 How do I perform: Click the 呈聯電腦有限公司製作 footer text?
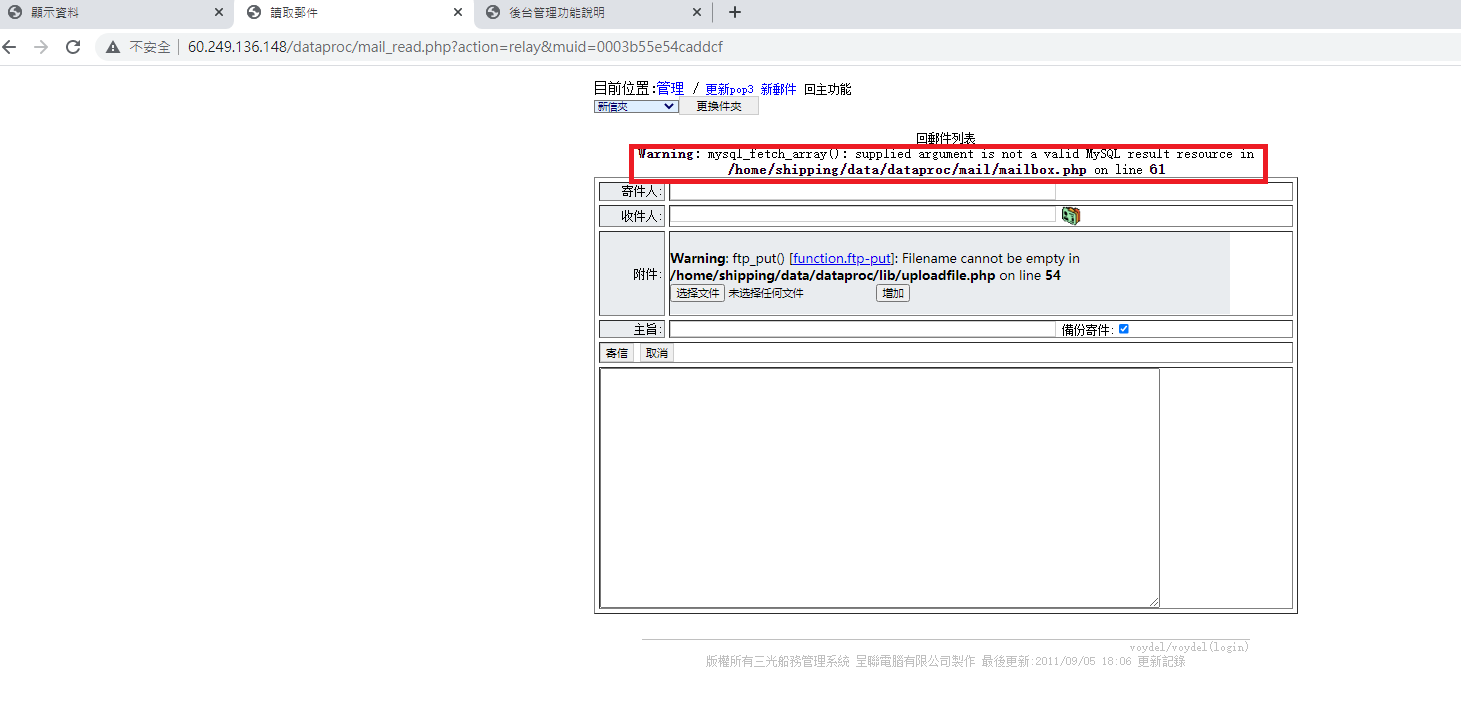pyautogui.click(x=915, y=661)
